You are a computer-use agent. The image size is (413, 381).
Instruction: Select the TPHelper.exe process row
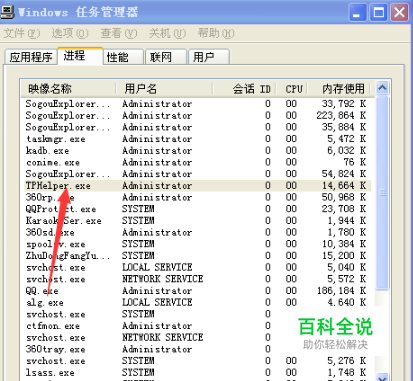[197, 185]
